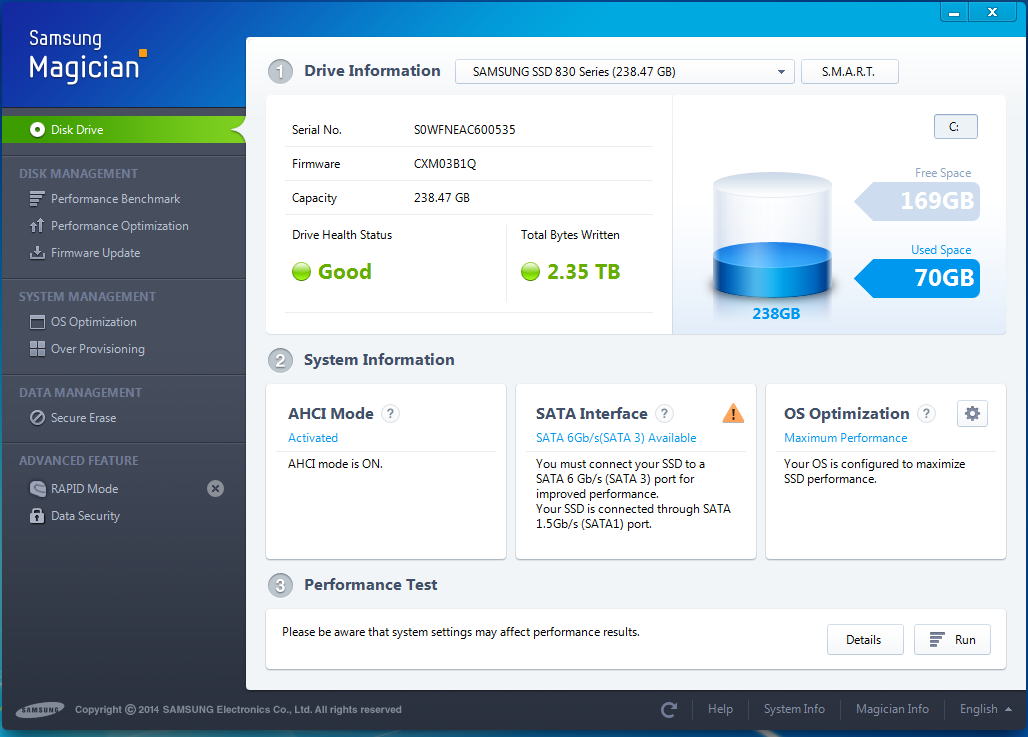Open Firmware Update page
The width and height of the screenshot is (1028, 737).
(x=96, y=252)
